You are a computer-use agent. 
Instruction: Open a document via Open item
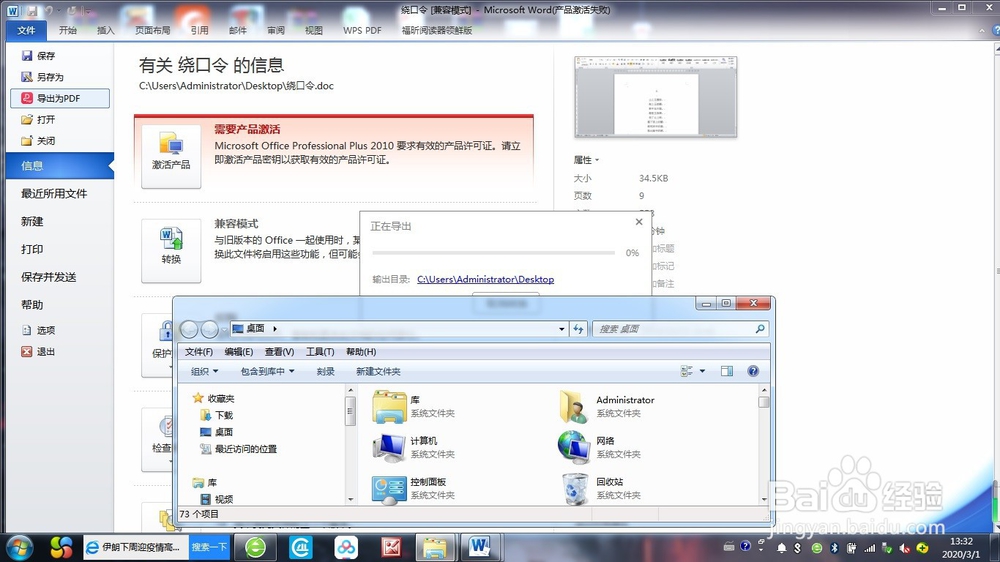[x=38, y=119]
